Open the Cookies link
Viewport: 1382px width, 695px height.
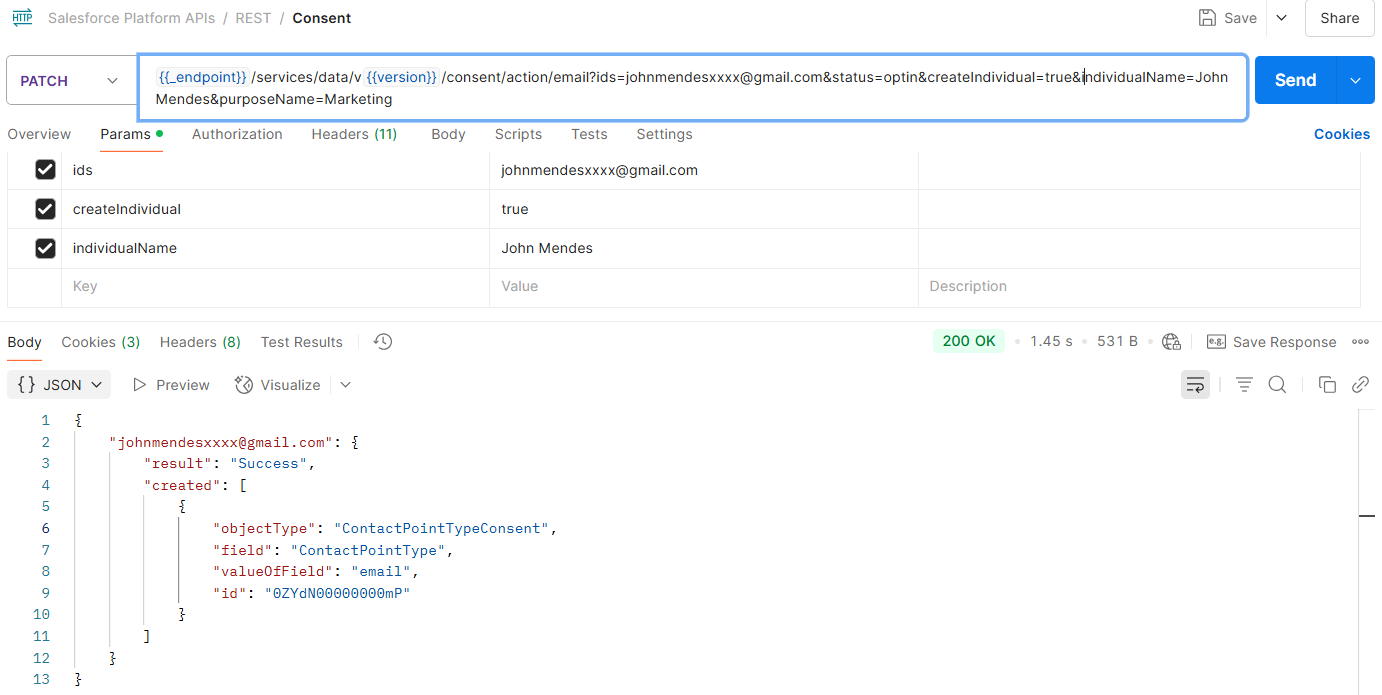[x=1341, y=134]
